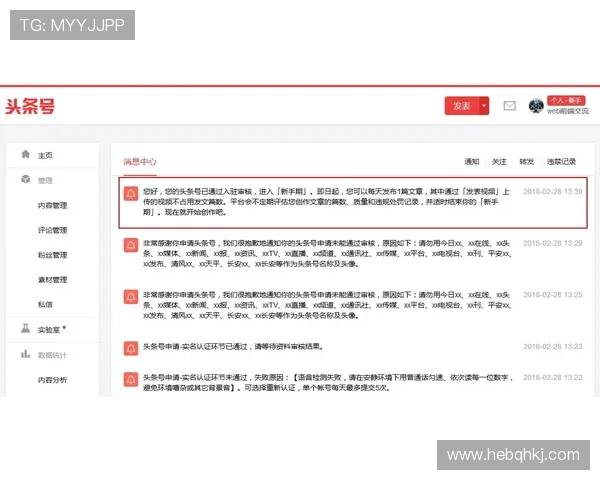Viewport: 600px width, 480px height.
Task: Open the dropdown arrow beside 发表
Action: coord(484,106)
